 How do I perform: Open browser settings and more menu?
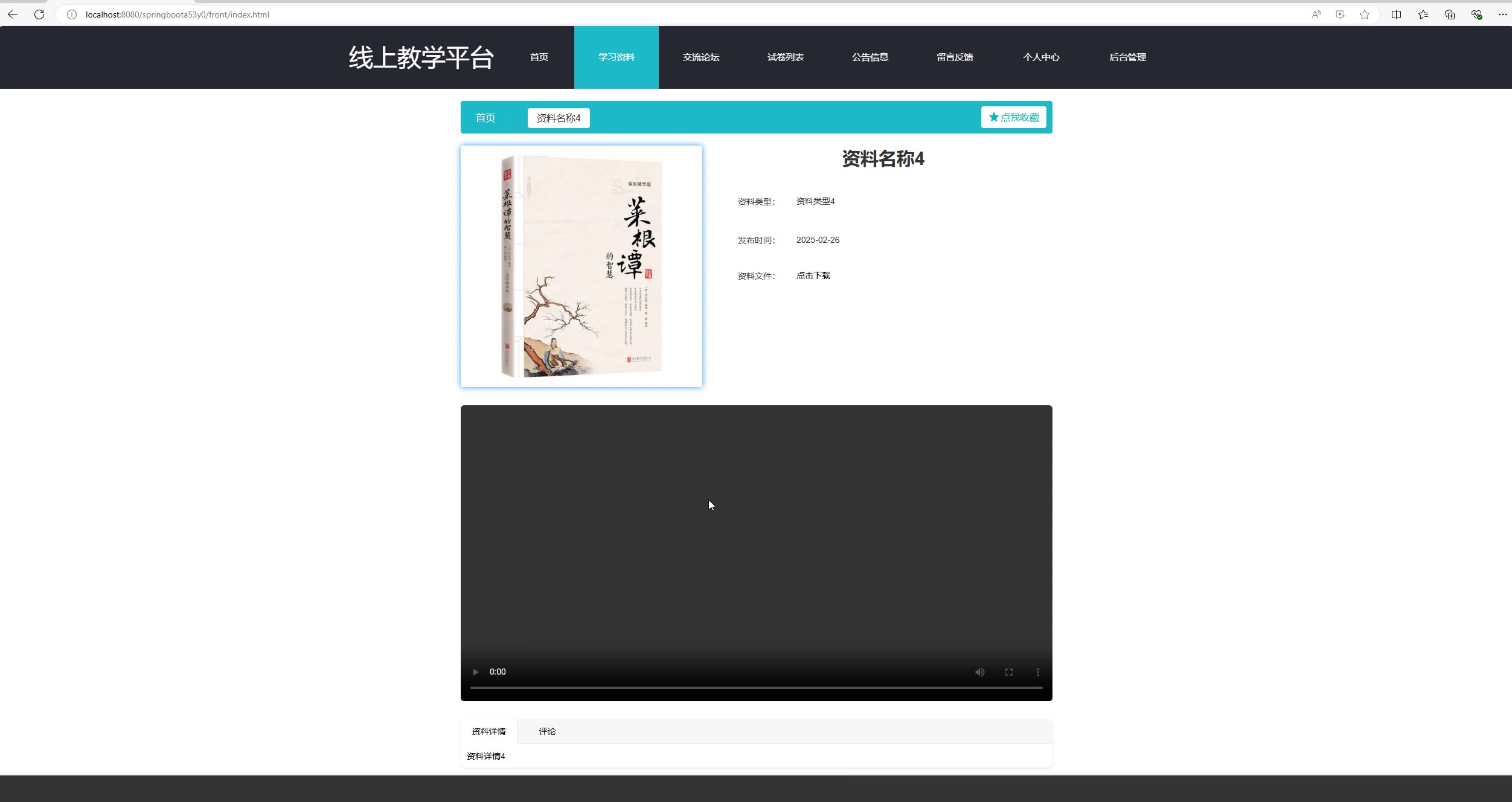pyautogui.click(x=1502, y=14)
